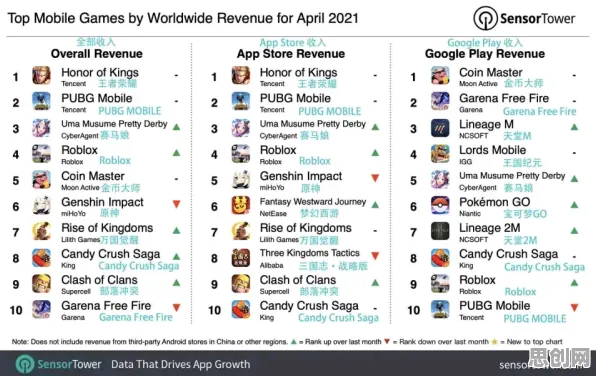
Task: Click the Overall Revenue column heading
Action: tap(97, 54)
